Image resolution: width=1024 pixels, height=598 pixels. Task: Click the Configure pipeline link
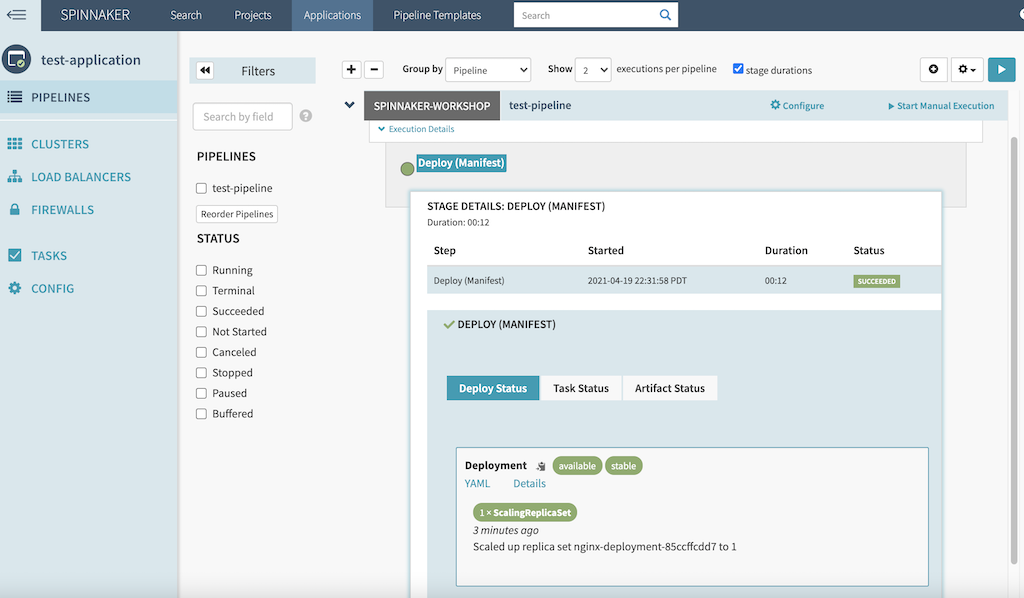tap(797, 105)
